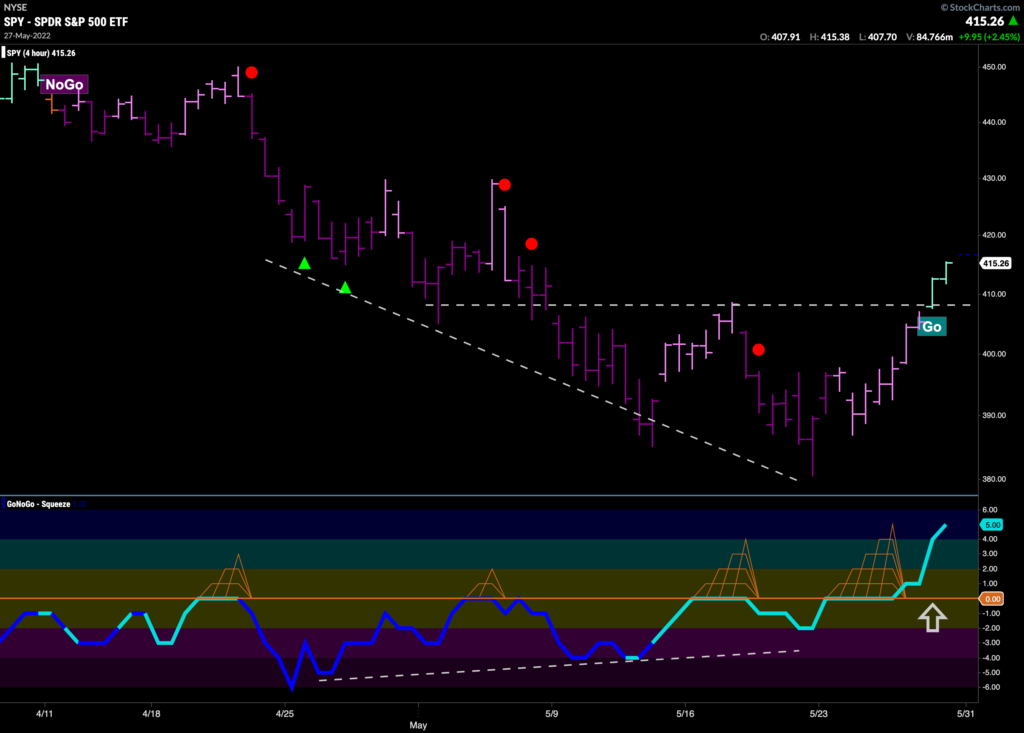Viewport: 1024px width, 733px height.
Task: Click the 5/16 date axis label
Action: (x=685, y=713)
